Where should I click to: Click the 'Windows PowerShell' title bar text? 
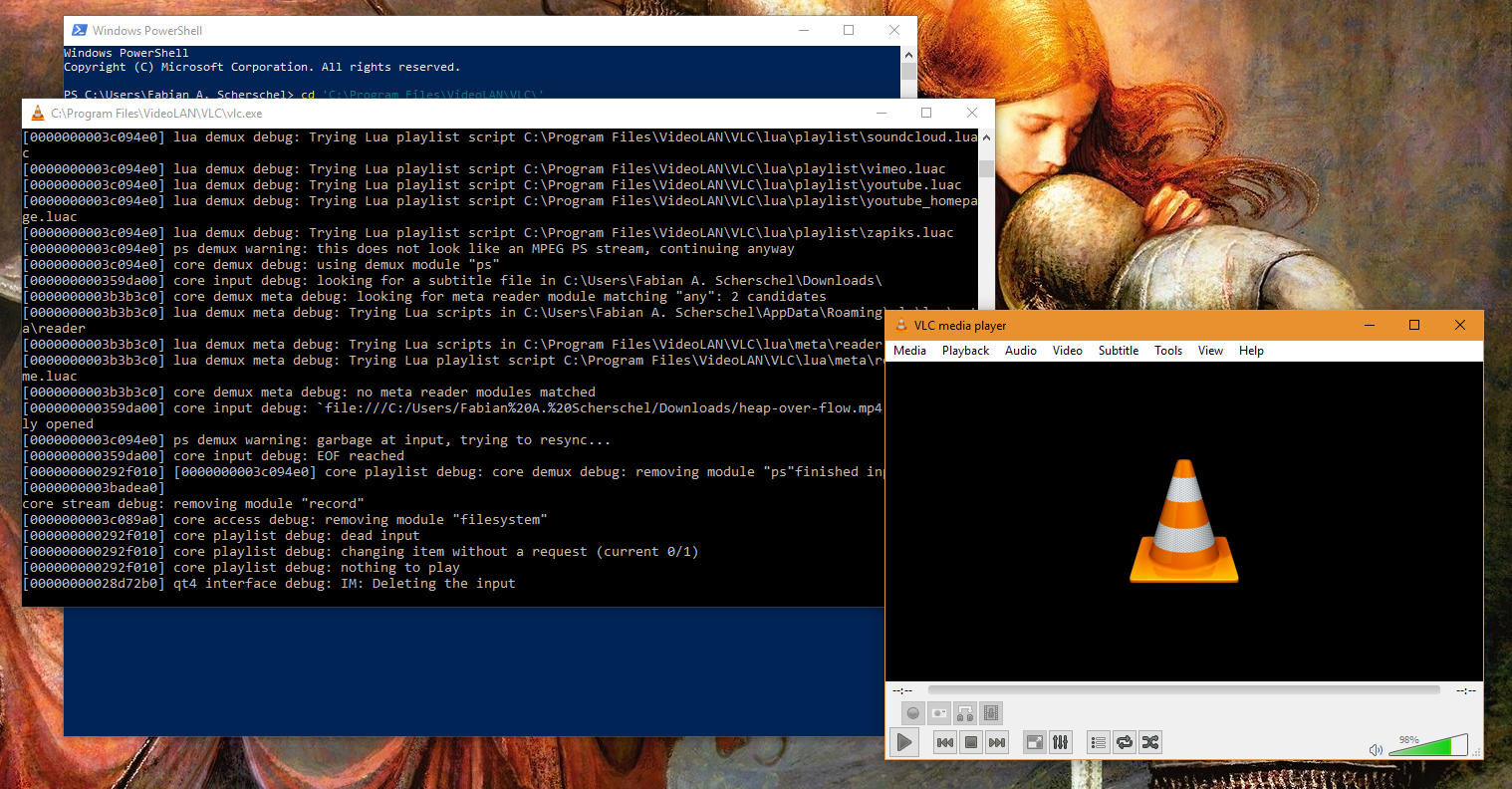coord(147,31)
